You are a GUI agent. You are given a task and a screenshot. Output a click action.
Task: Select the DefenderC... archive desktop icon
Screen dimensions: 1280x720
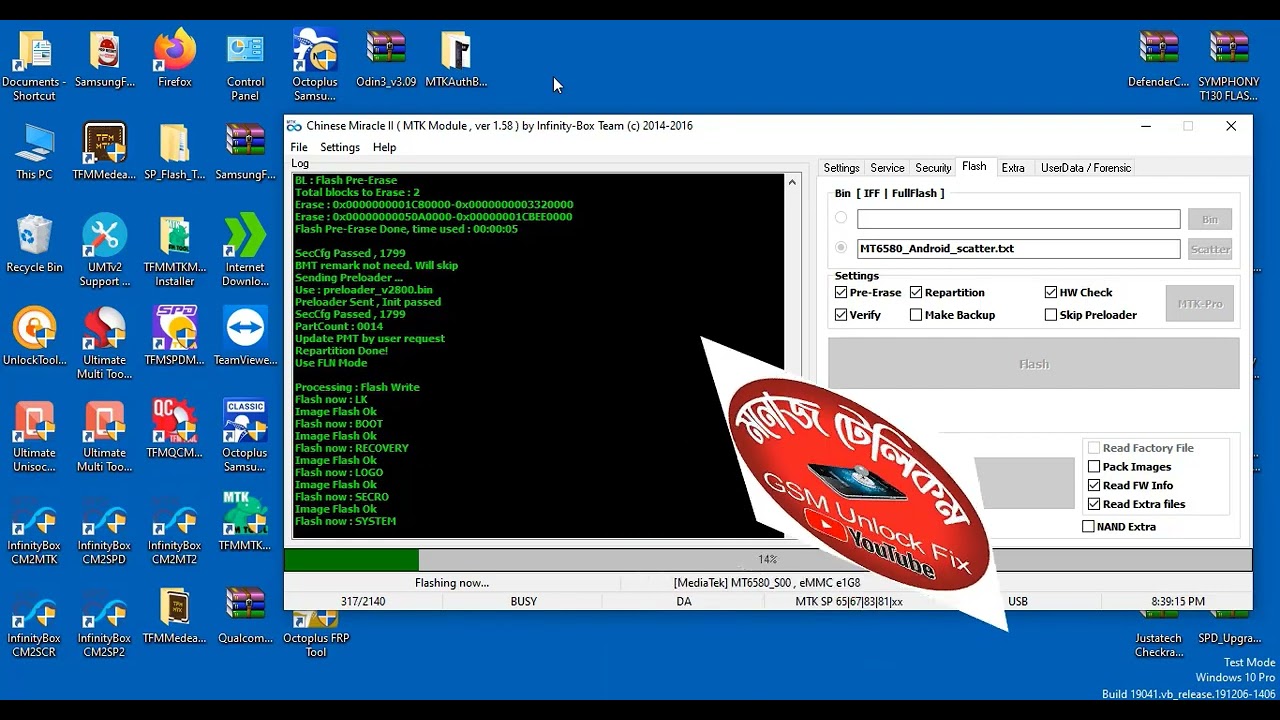(1159, 60)
